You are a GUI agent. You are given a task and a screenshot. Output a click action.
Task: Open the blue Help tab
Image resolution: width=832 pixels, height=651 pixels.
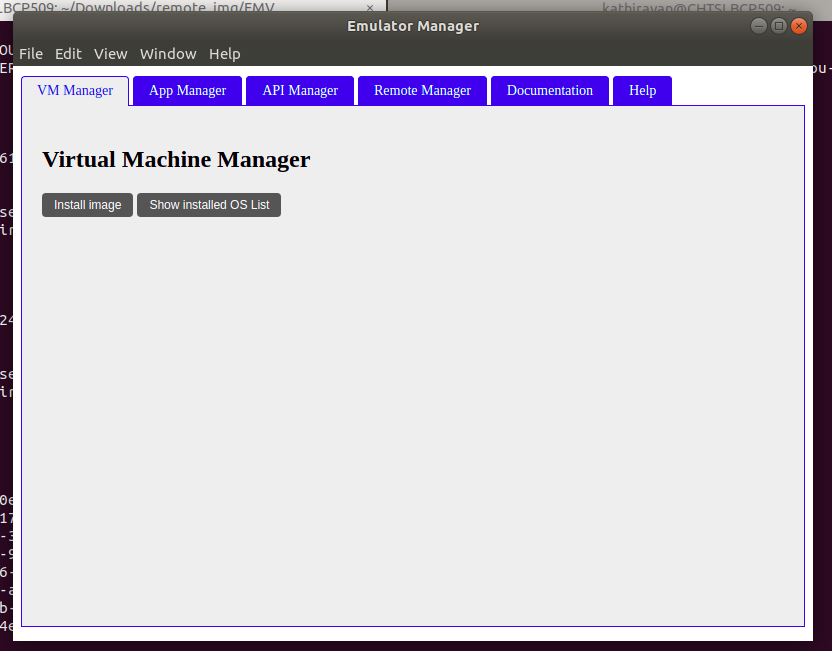point(642,91)
